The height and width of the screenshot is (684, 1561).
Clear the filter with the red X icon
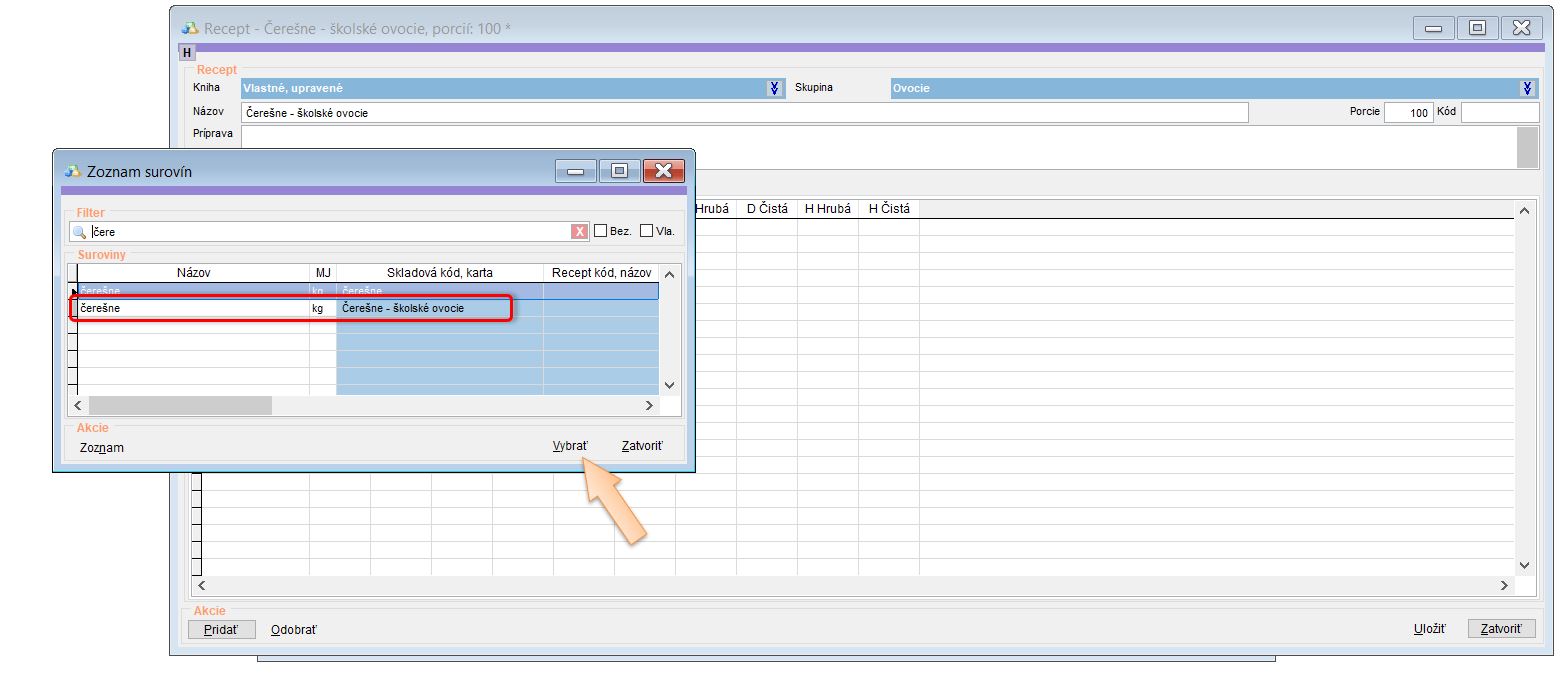pos(579,232)
